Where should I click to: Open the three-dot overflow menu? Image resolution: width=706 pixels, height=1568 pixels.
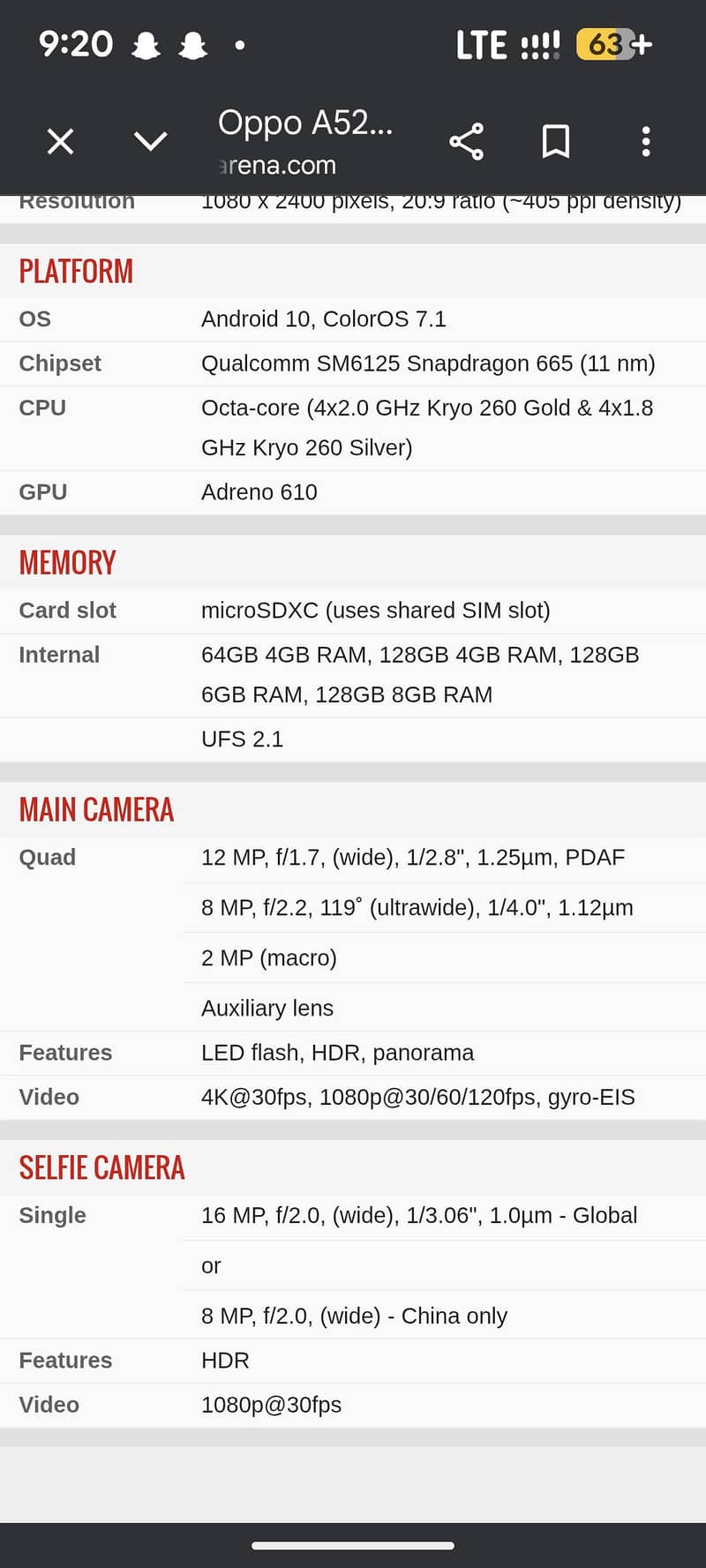click(x=646, y=141)
